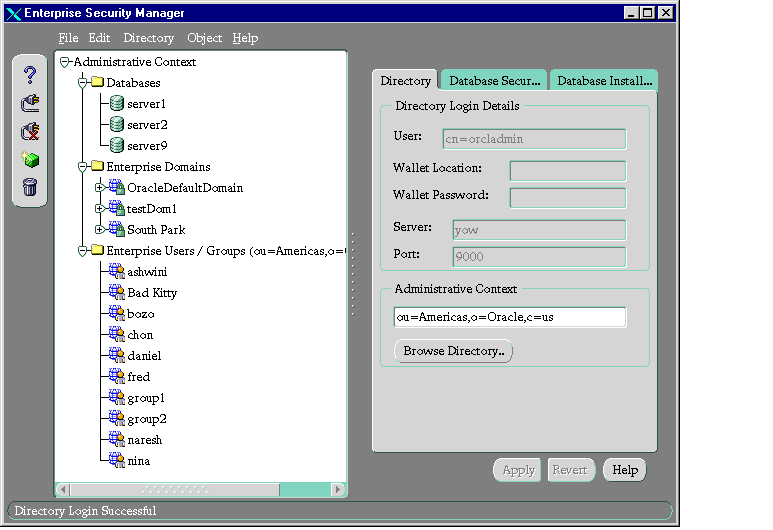Click the disconnect plug icon with red X
Viewport: 773px width, 530px height.
point(30,131)
